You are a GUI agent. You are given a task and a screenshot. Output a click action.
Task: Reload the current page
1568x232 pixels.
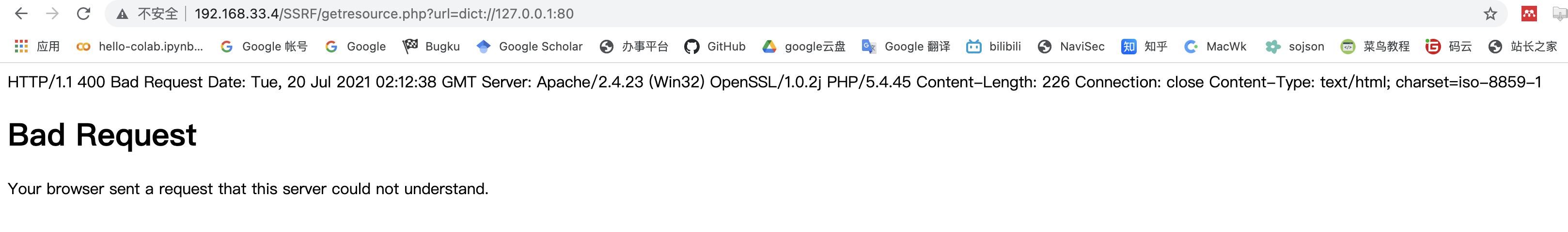83,14
